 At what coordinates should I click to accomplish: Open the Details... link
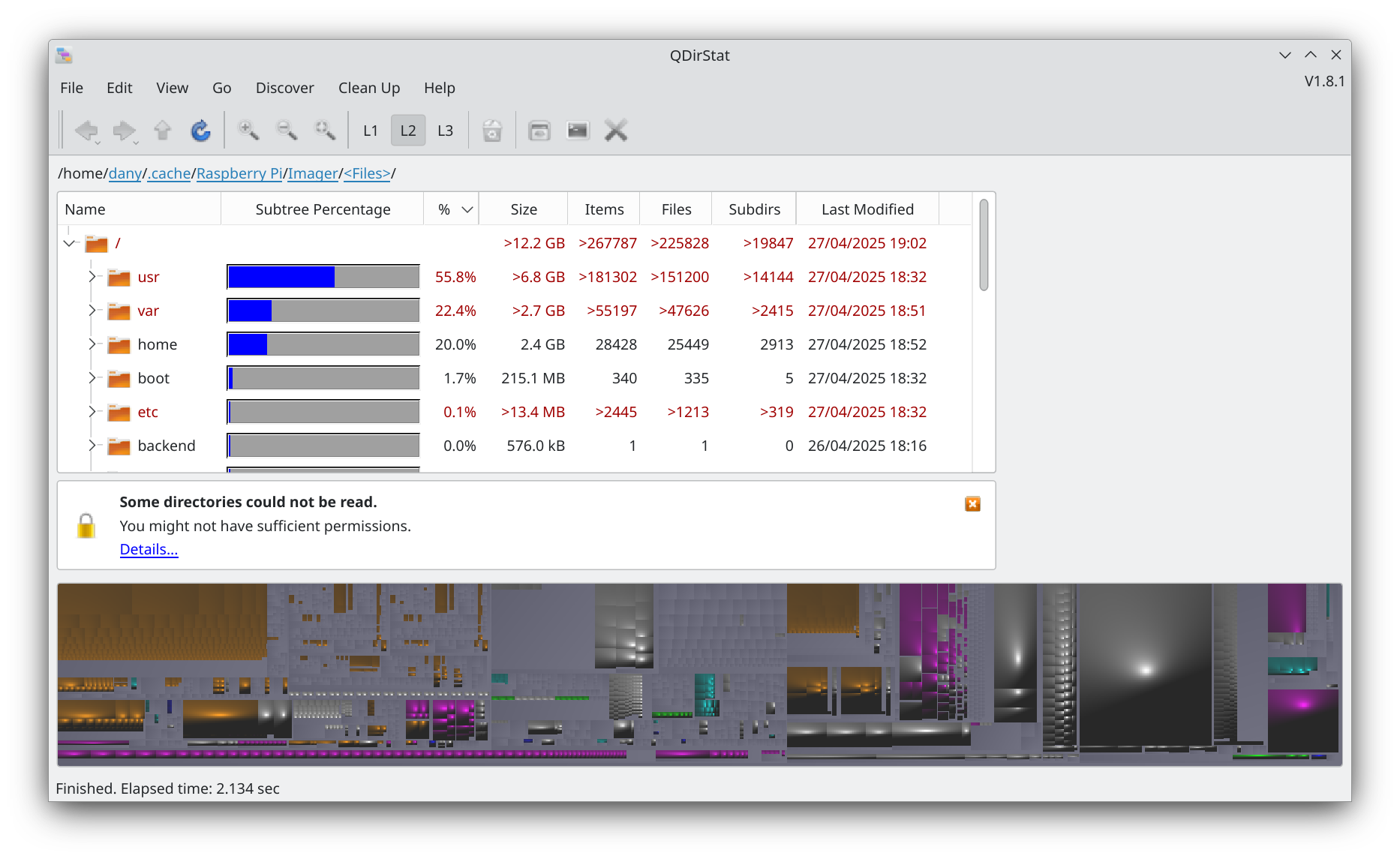click(149, 549)
